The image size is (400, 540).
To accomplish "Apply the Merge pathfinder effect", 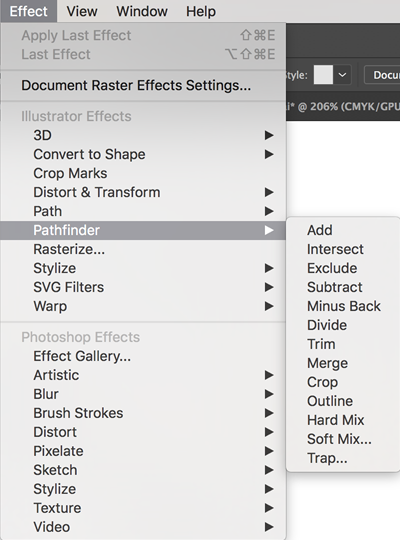I will (x=343, y=363).
